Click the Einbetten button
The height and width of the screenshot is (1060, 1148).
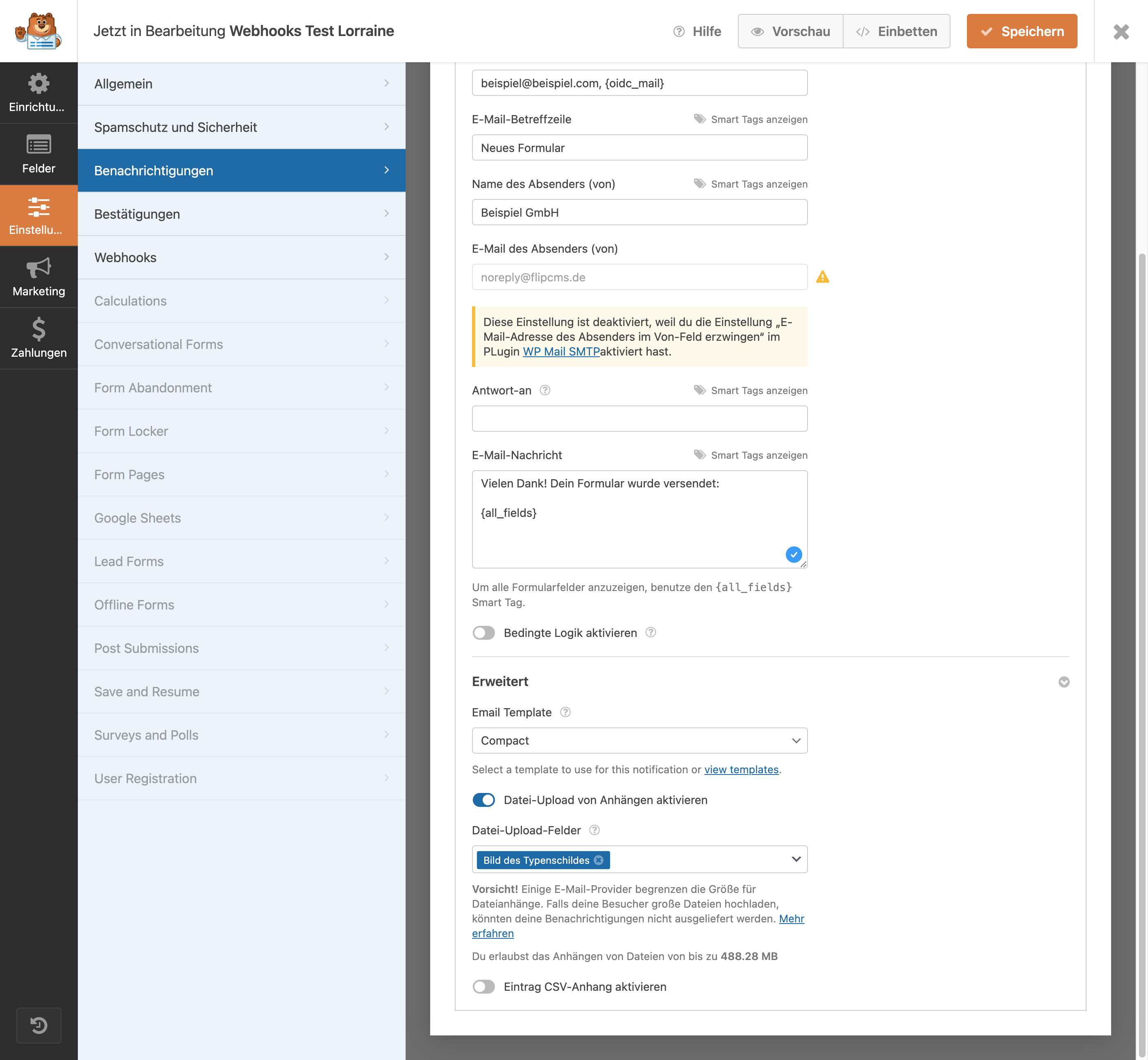pyautogui.click(x=897, y=31)
